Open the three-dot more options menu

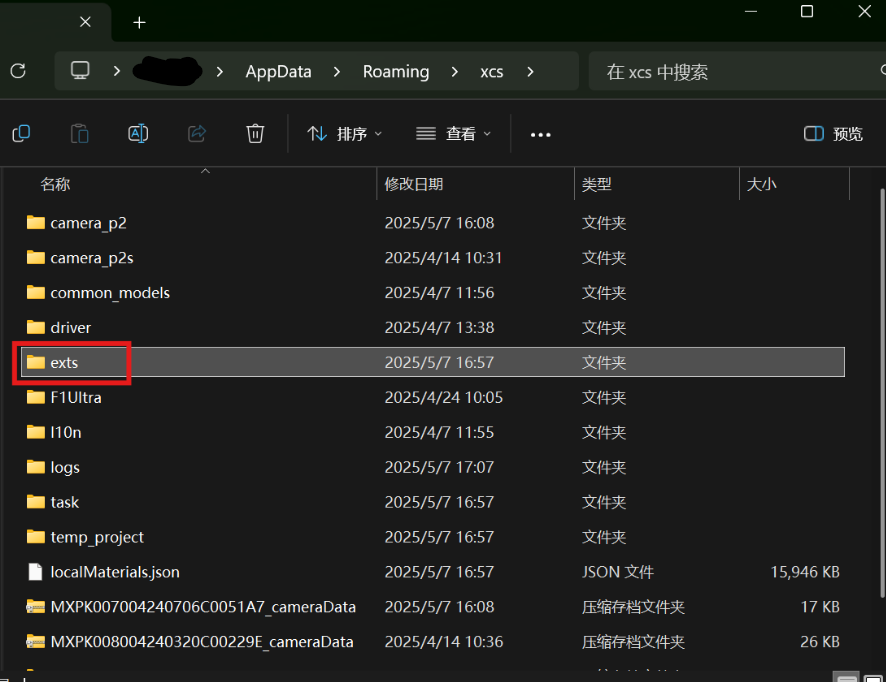[540, 134]
